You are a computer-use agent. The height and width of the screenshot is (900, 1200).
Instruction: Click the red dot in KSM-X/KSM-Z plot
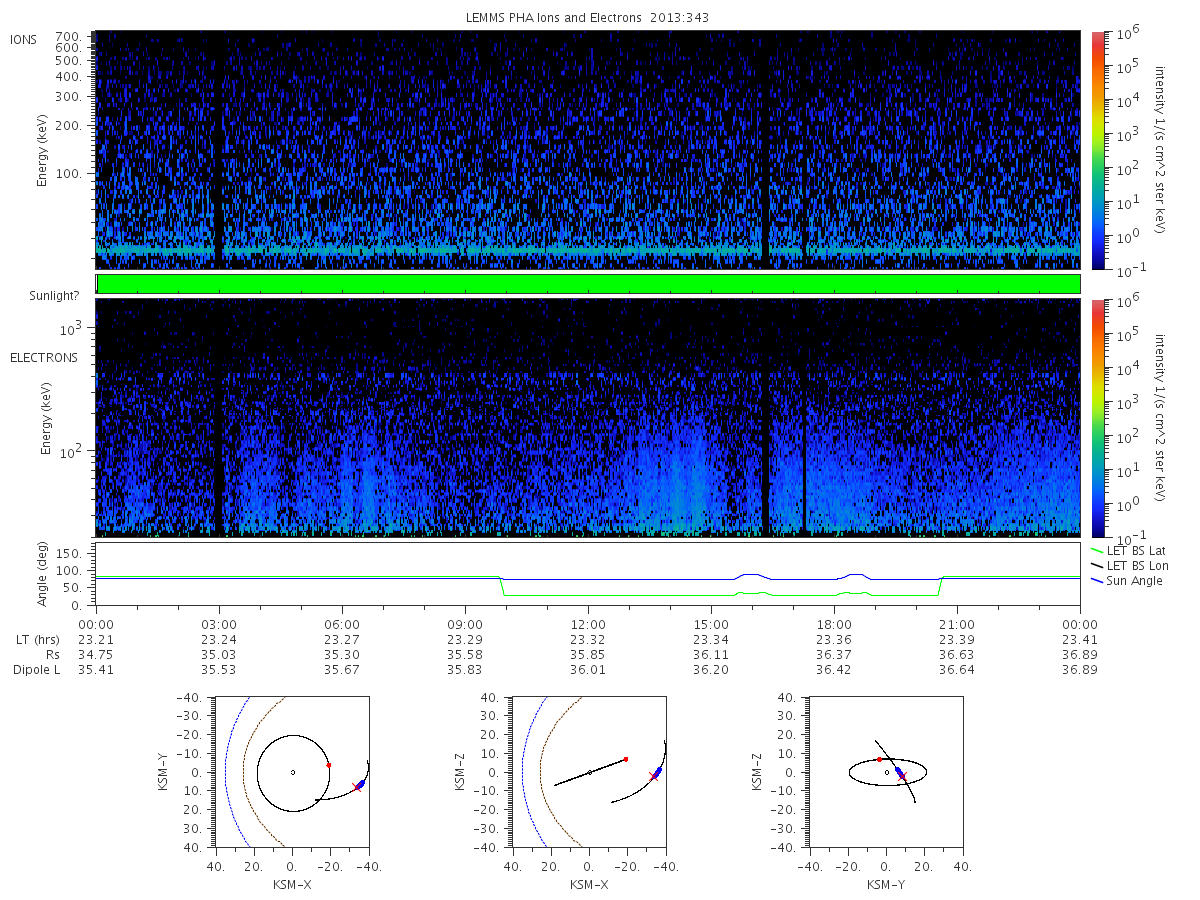click(626, 759)
